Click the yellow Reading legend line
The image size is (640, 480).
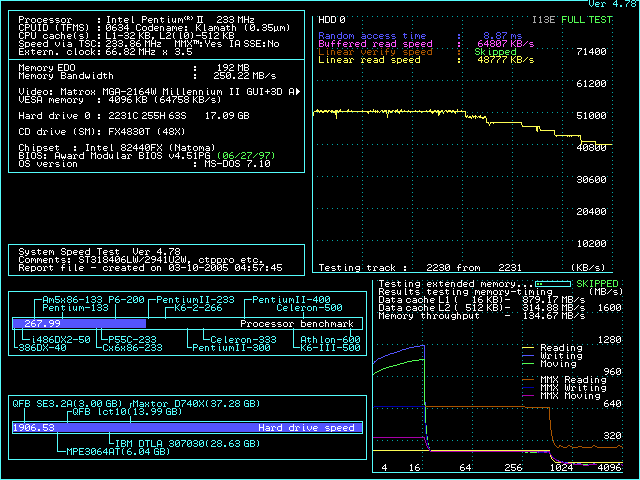[530, 348]
